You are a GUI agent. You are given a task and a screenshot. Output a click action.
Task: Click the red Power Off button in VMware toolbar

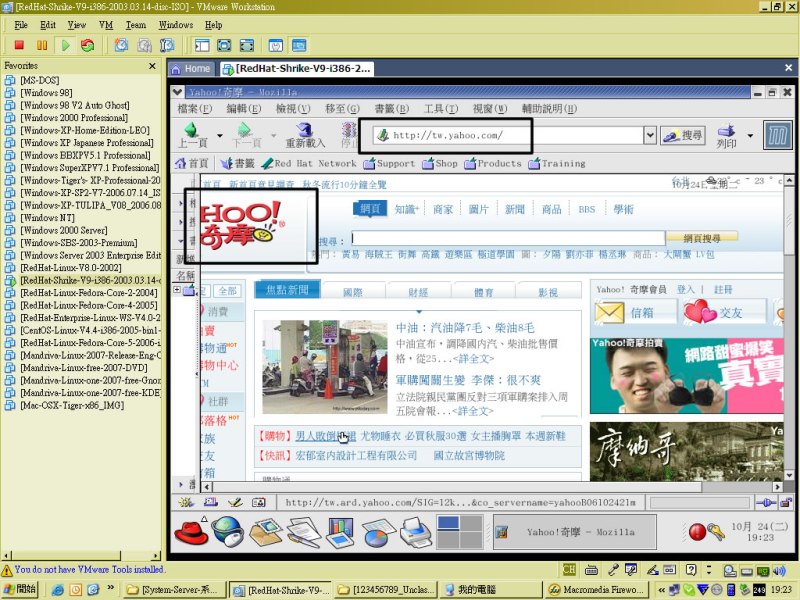pyautogui.click(x=19, y=45)
